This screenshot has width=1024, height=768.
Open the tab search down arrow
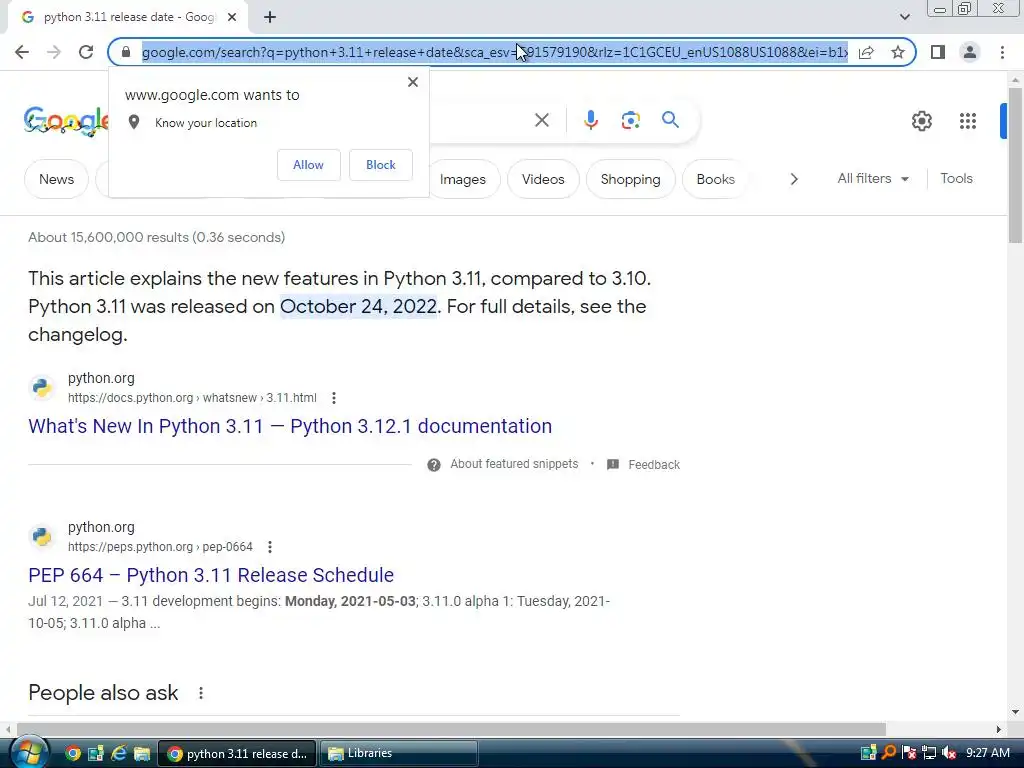904,17
